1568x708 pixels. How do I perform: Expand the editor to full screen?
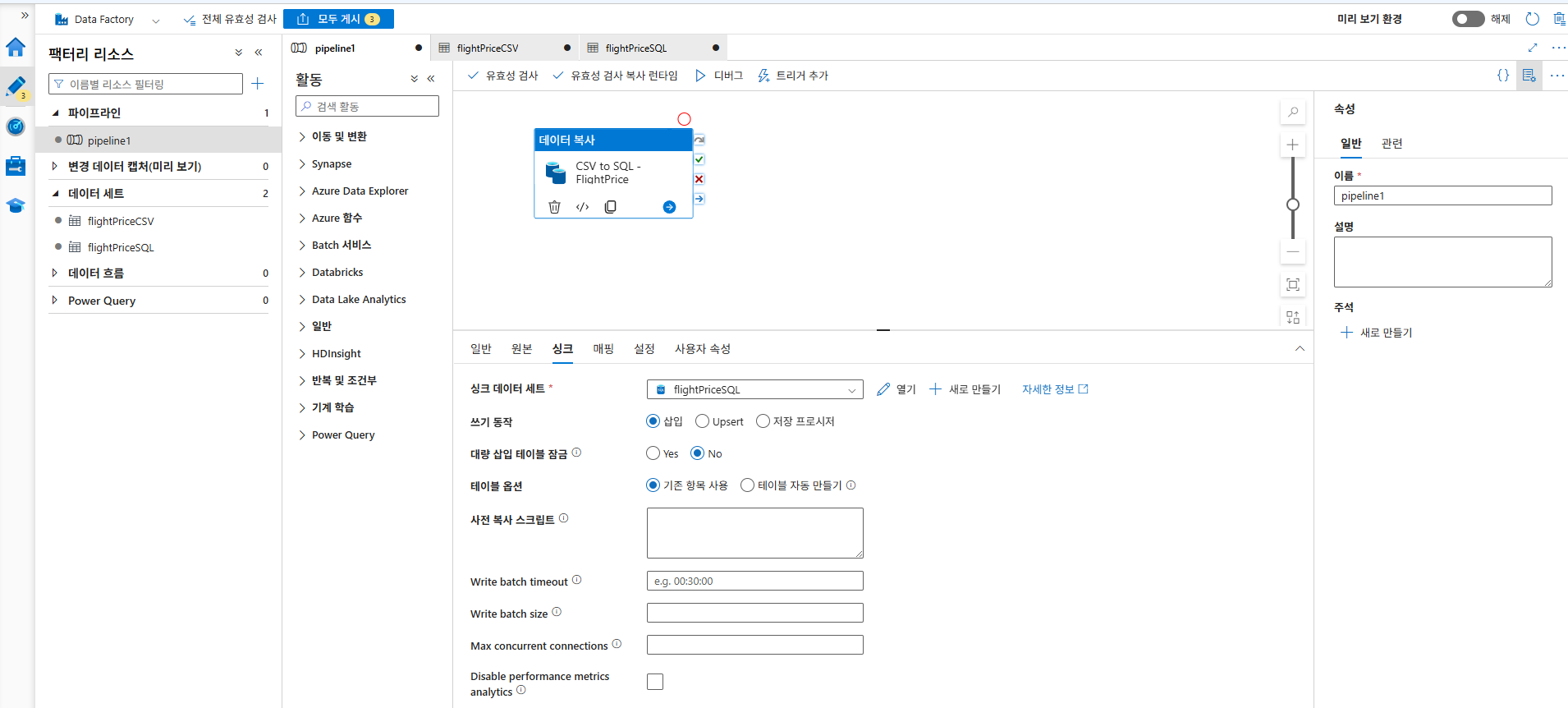pos(1533,48)
